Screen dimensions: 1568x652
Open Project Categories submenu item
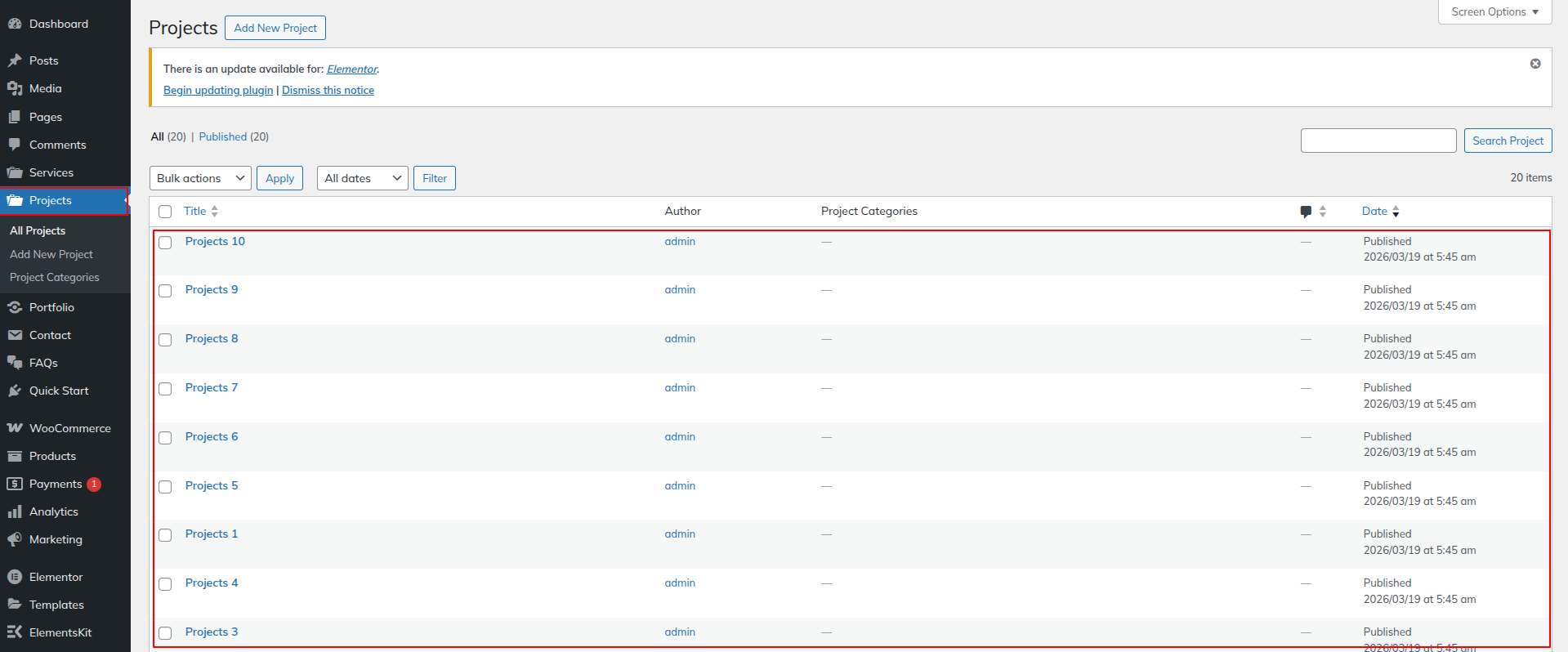pos(55,278)
